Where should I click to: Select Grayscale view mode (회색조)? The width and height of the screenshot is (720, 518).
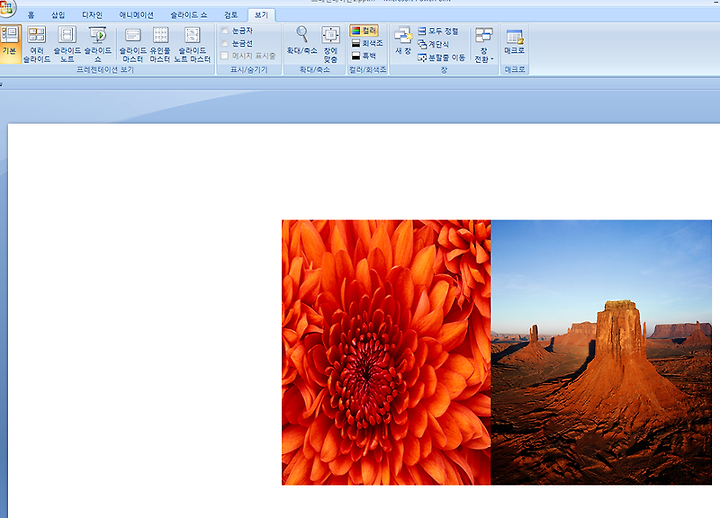(x=367, y=43)
